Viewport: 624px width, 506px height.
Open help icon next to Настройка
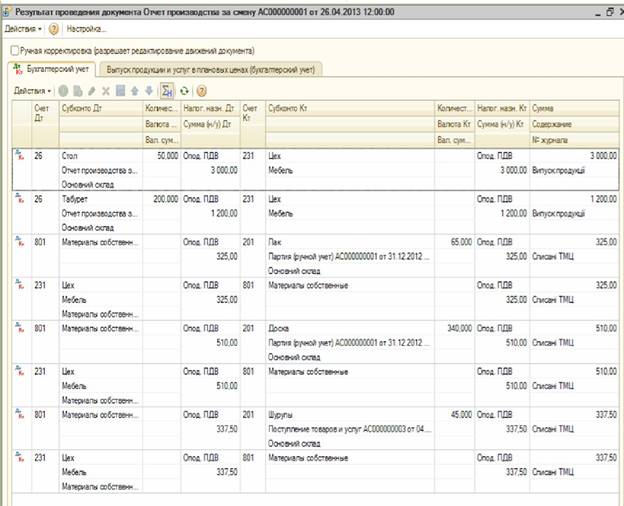[54, 29]
